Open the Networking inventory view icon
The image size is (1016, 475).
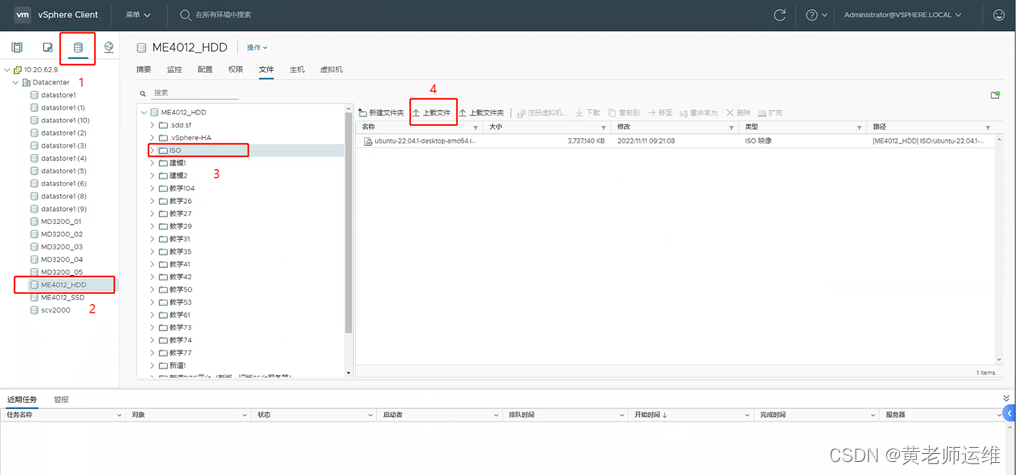[109, 47]
